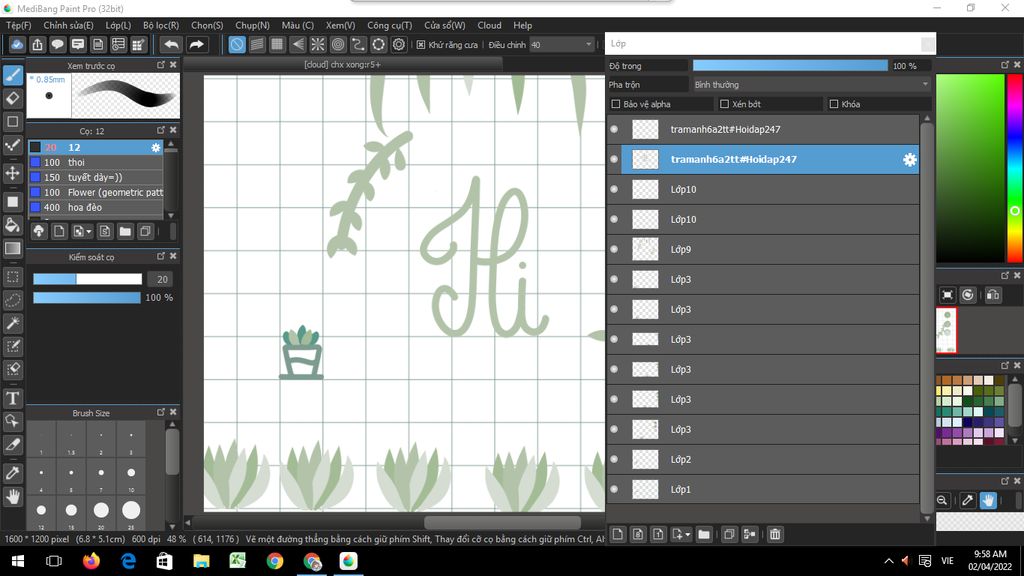Viewport: 1024px width, 576px height.
Task: Duplicate the current layer
Action: click(x=729, y=534)
